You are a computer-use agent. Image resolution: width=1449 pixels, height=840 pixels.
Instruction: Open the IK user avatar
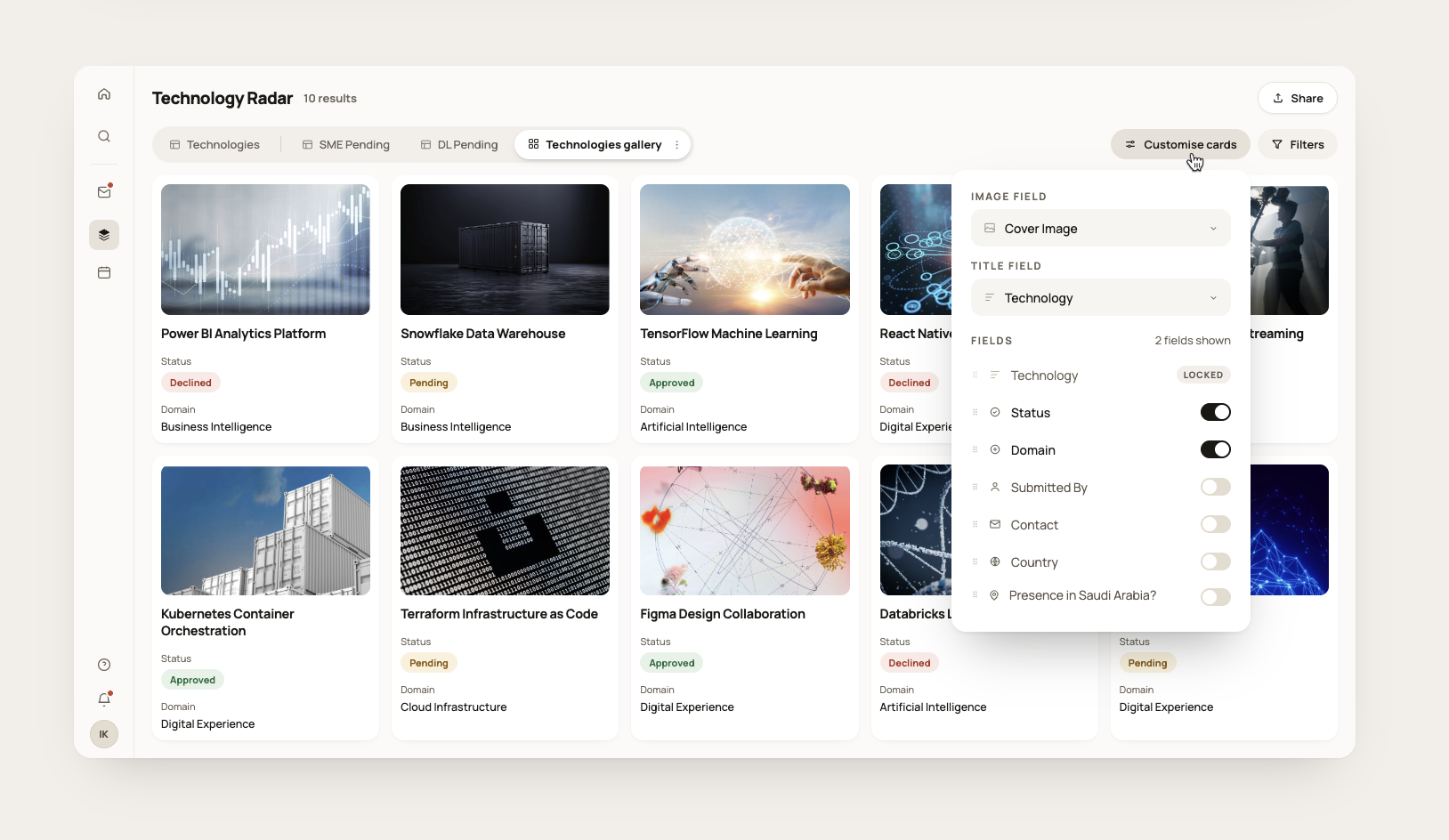click(104, 734)
